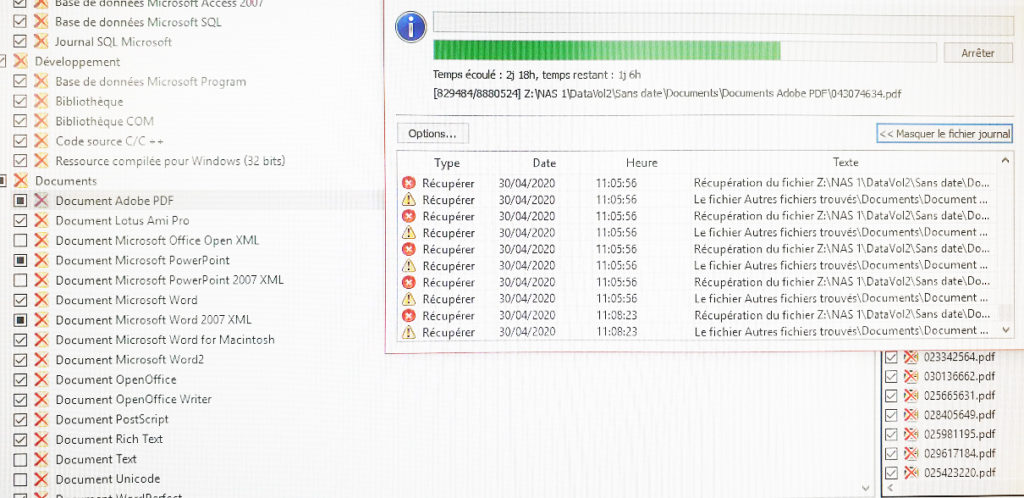Uncheck the Document Microsoft Word2 checkbox

[x=20, y=360]
